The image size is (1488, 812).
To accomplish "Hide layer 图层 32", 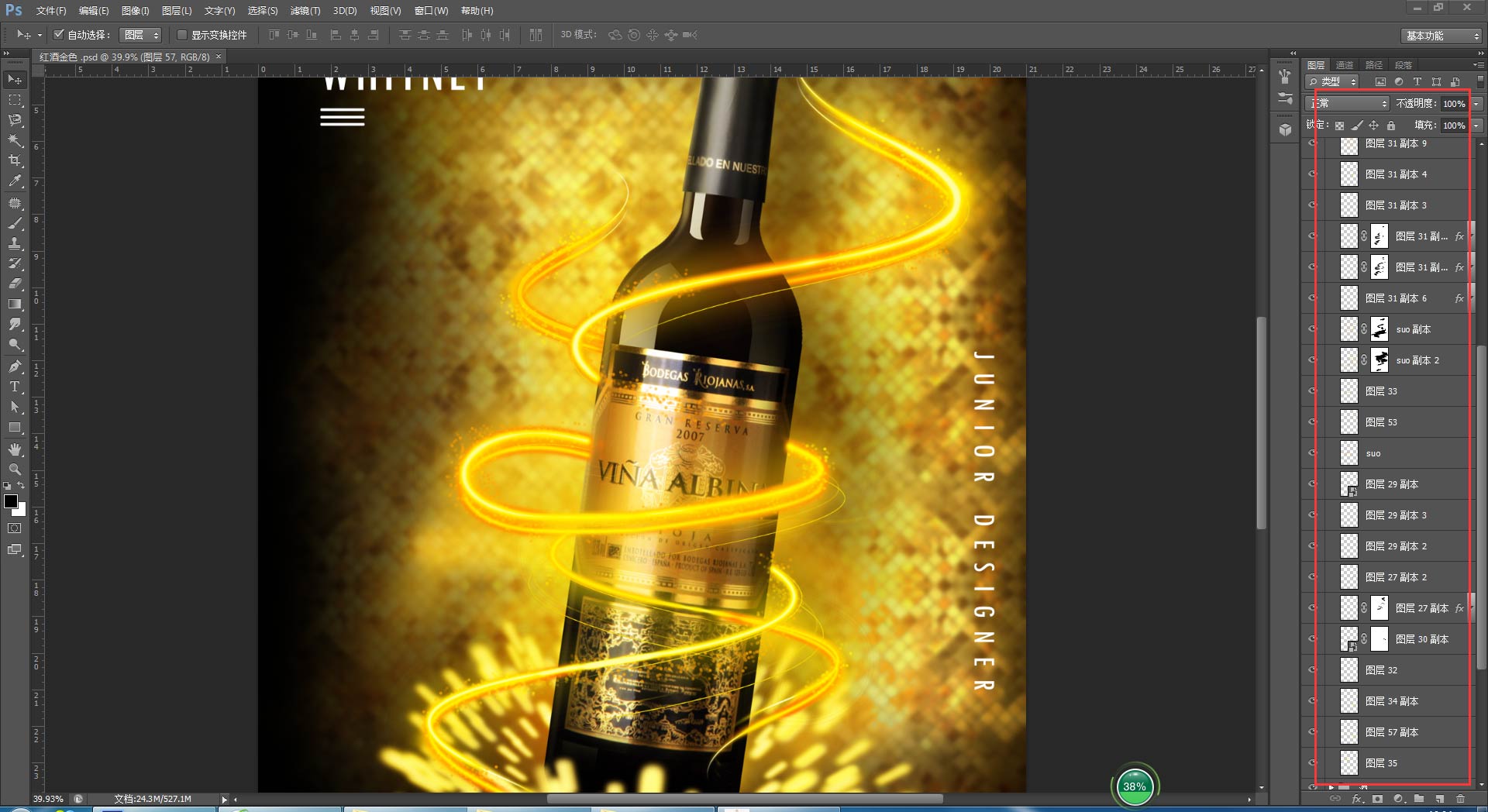I will 1313,670.
